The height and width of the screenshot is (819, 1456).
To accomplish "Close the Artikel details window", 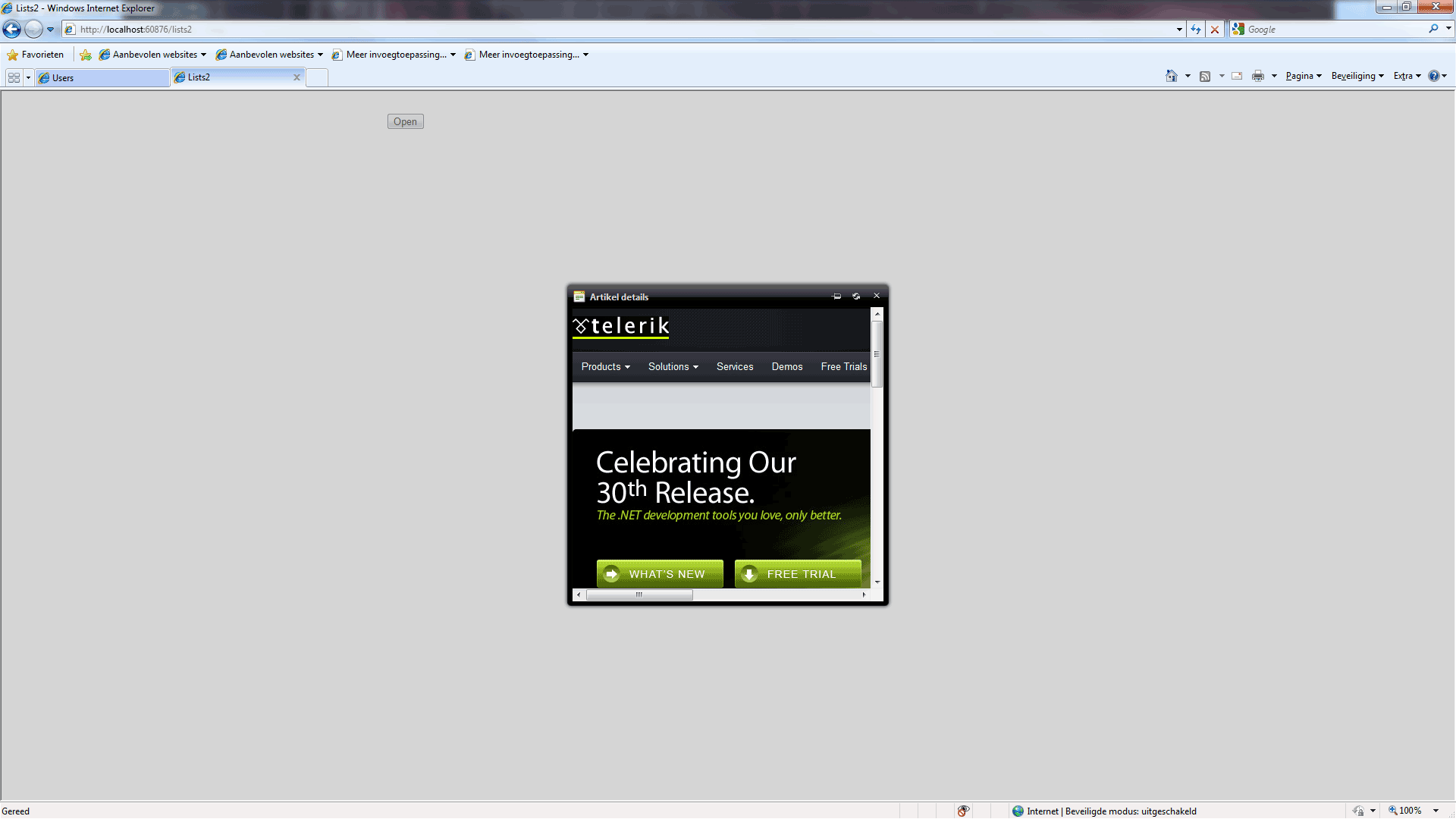I will tap(877, 296).
